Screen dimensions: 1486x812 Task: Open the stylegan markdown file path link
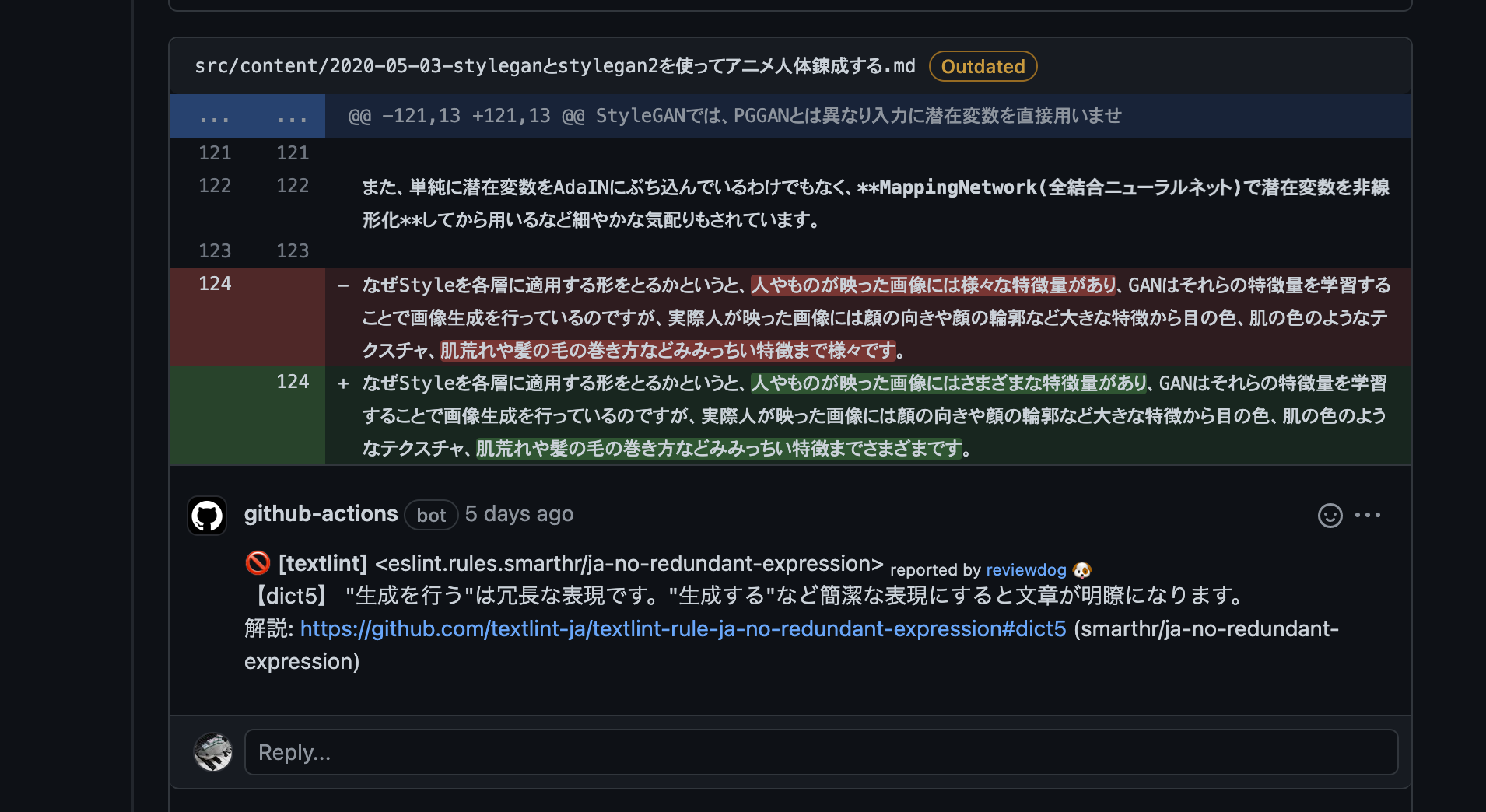[x=555, y=66]
